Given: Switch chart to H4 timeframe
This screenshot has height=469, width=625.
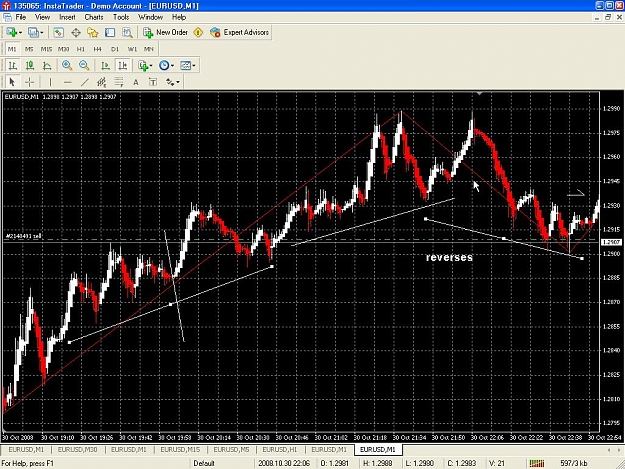Looking at the screenshot, I should (98, 49).
